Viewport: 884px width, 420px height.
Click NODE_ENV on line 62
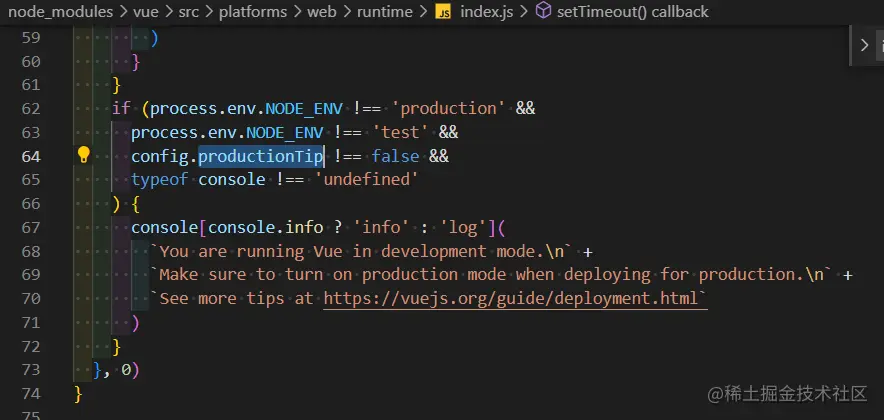(304, 108)
